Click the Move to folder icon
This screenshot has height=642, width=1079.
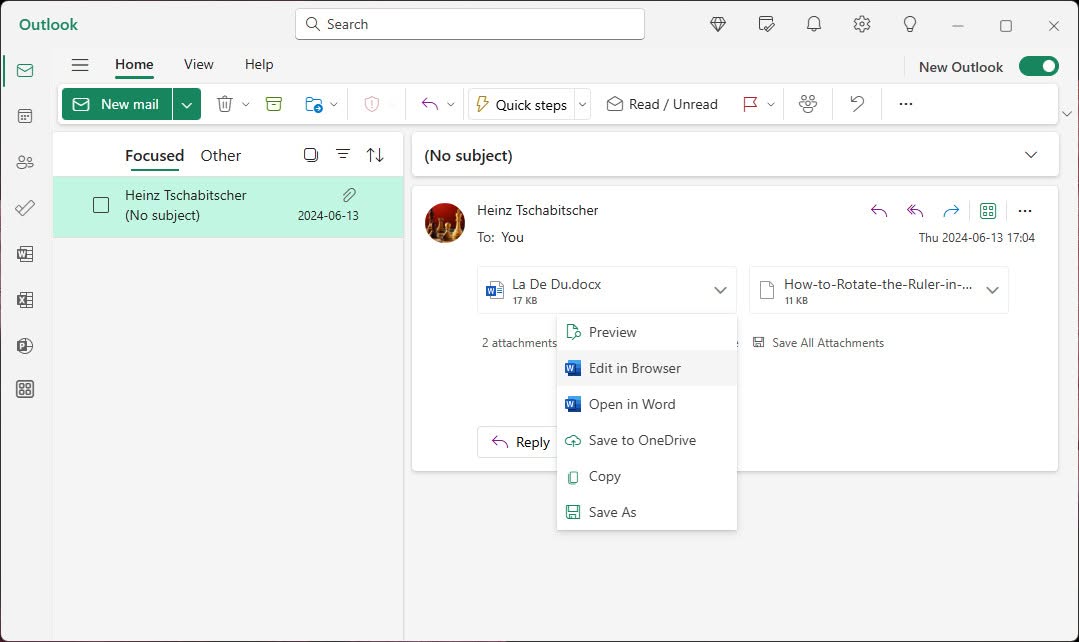tap(313, 104)
